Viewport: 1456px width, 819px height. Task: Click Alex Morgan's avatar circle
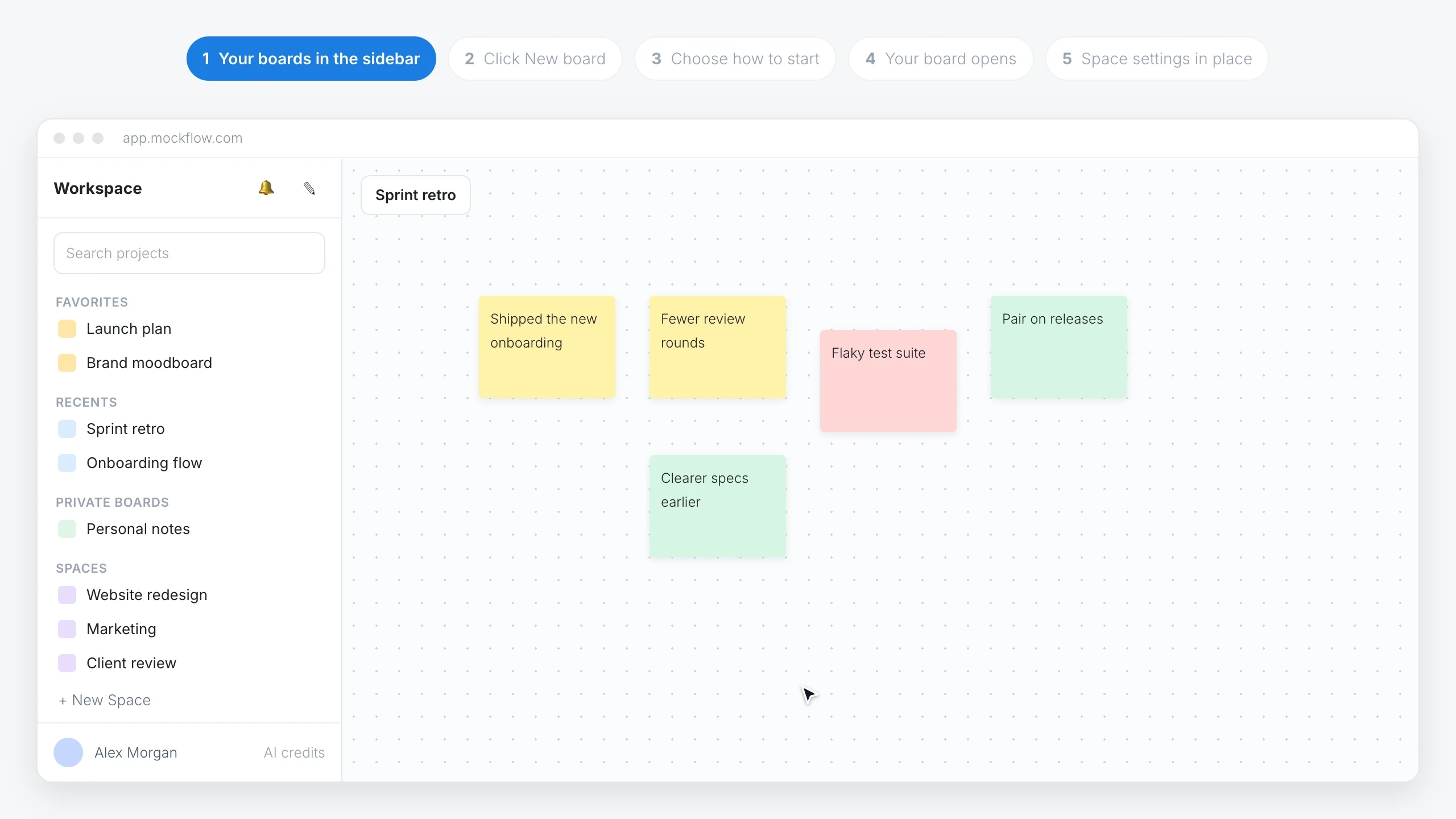click(68, 752)
